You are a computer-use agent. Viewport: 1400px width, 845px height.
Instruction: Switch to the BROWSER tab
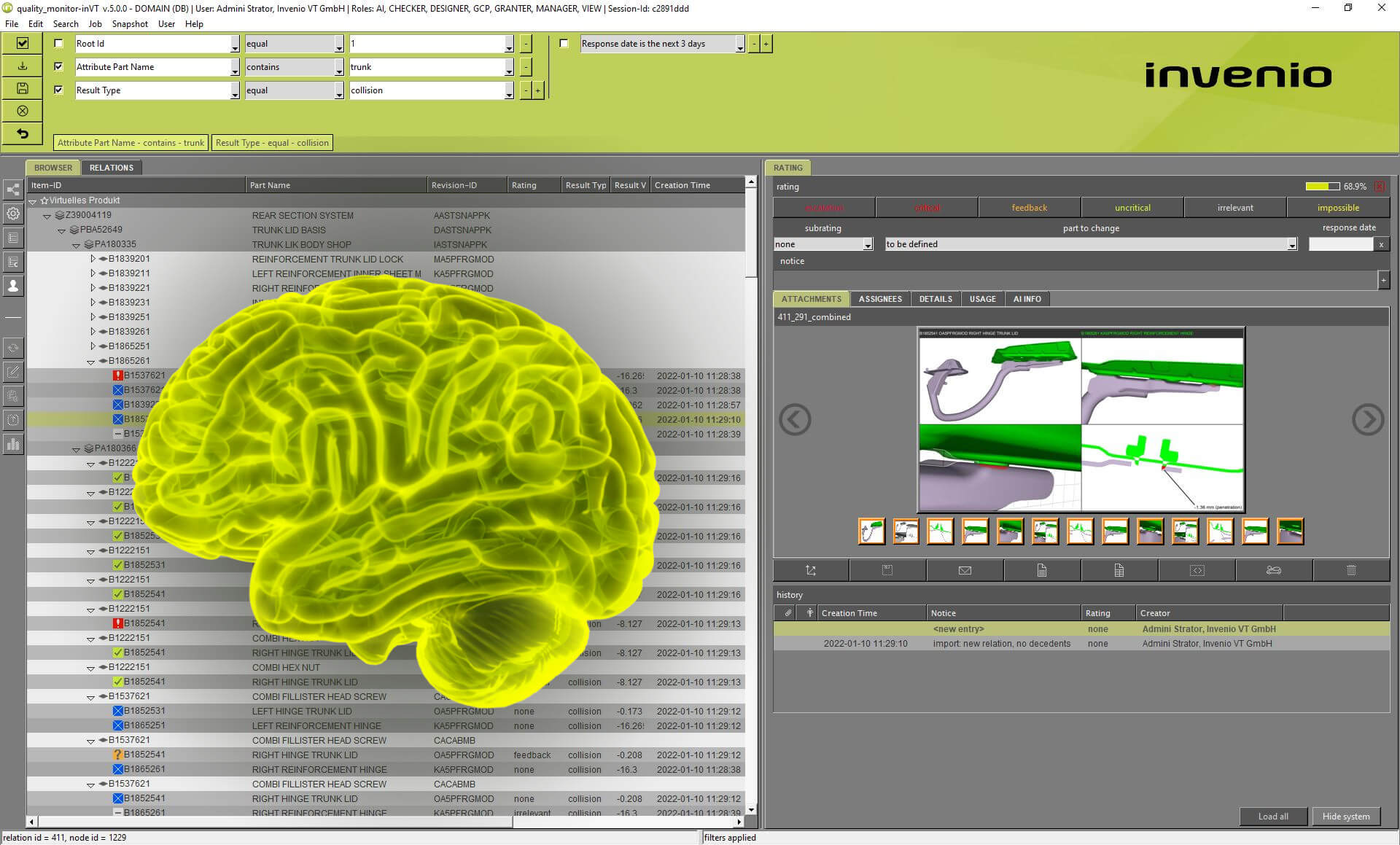53,168
